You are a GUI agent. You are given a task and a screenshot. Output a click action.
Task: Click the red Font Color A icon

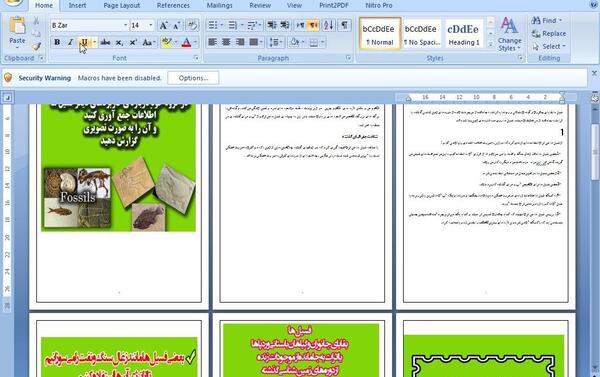[186, 42]
